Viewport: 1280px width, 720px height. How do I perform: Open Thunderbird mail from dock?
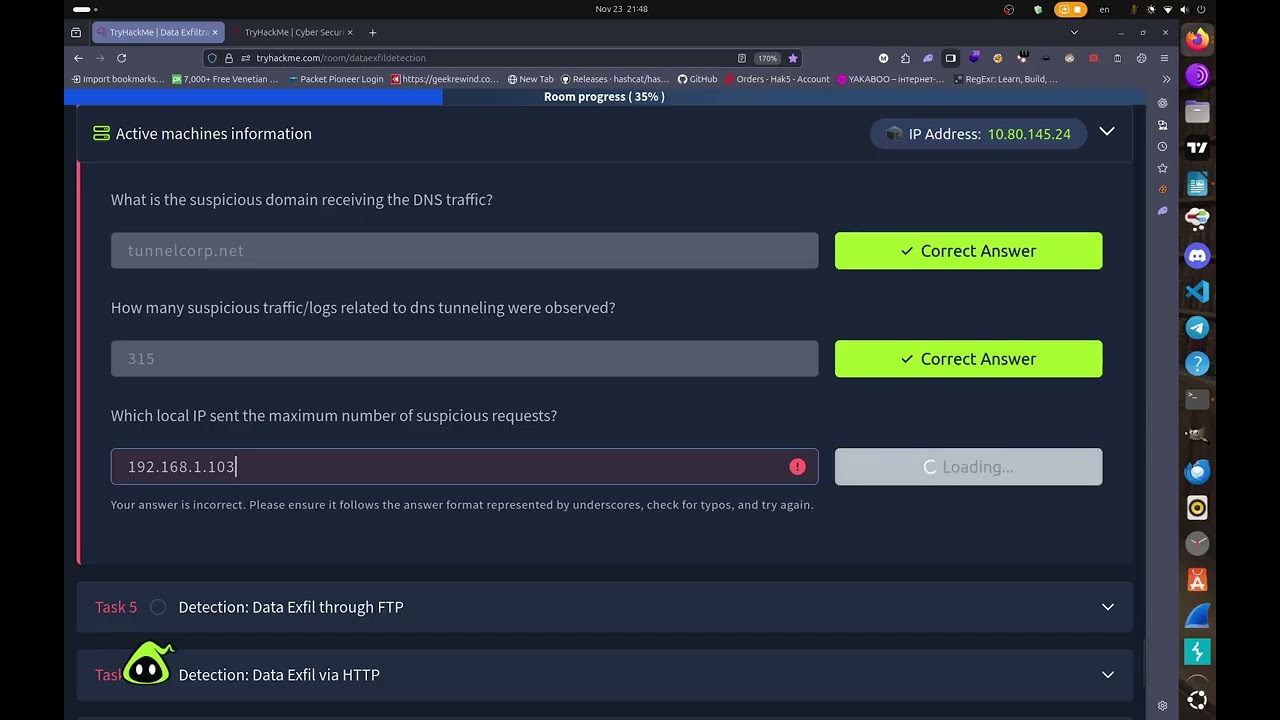click(x=1197, y=471)
